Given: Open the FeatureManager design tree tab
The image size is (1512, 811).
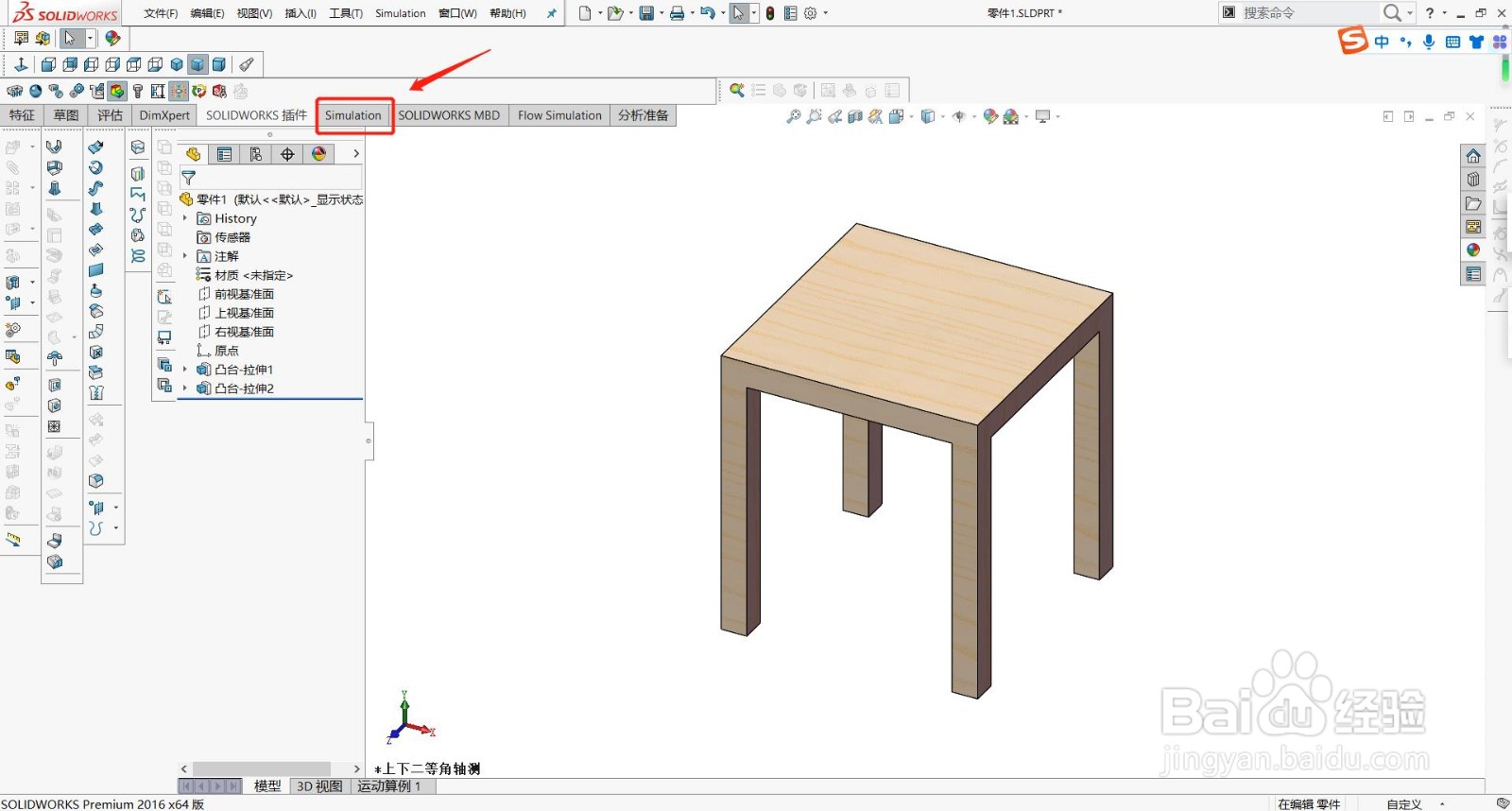Looking at the screenshot, I should coord(193,154).
